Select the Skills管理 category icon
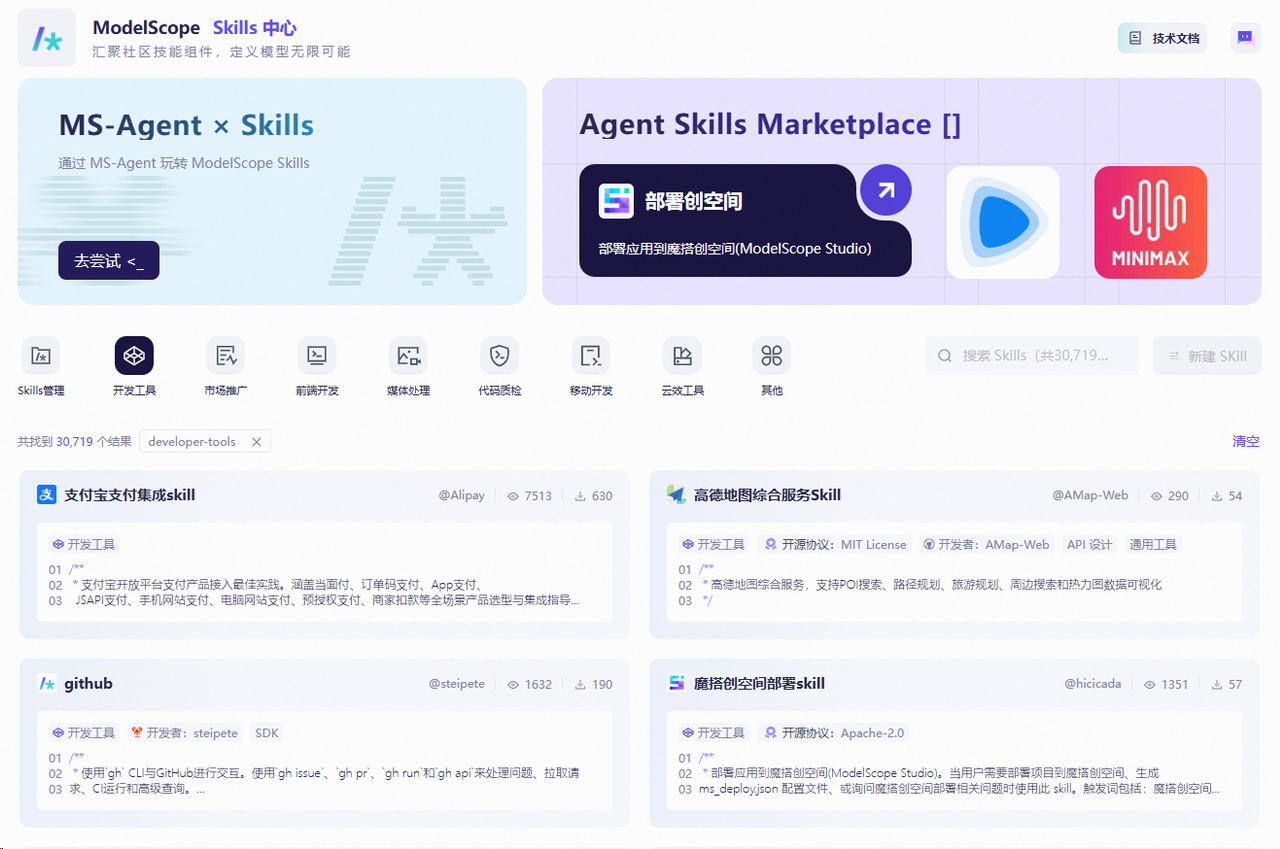The height and width of the screenshot is (849, 1280). 41,355
